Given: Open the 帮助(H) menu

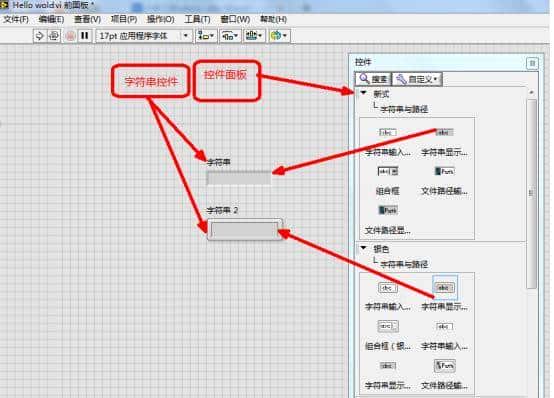Looking at the screenshot, I should [273, 19].
